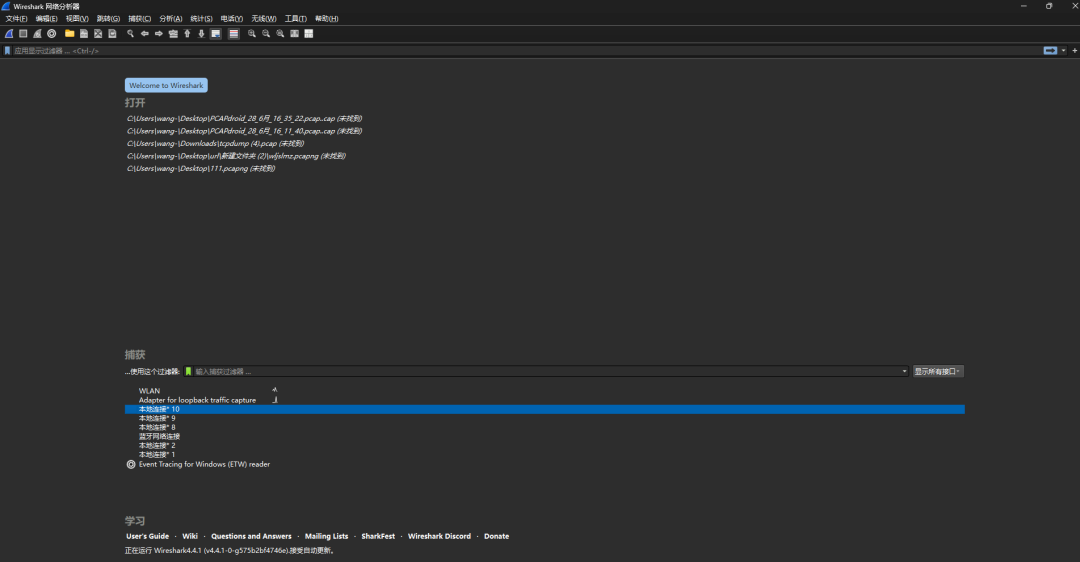The height and width of the screenshot is (562, 1080).
Task: Add a display filter button with plus
Action: click(1074, 50)
